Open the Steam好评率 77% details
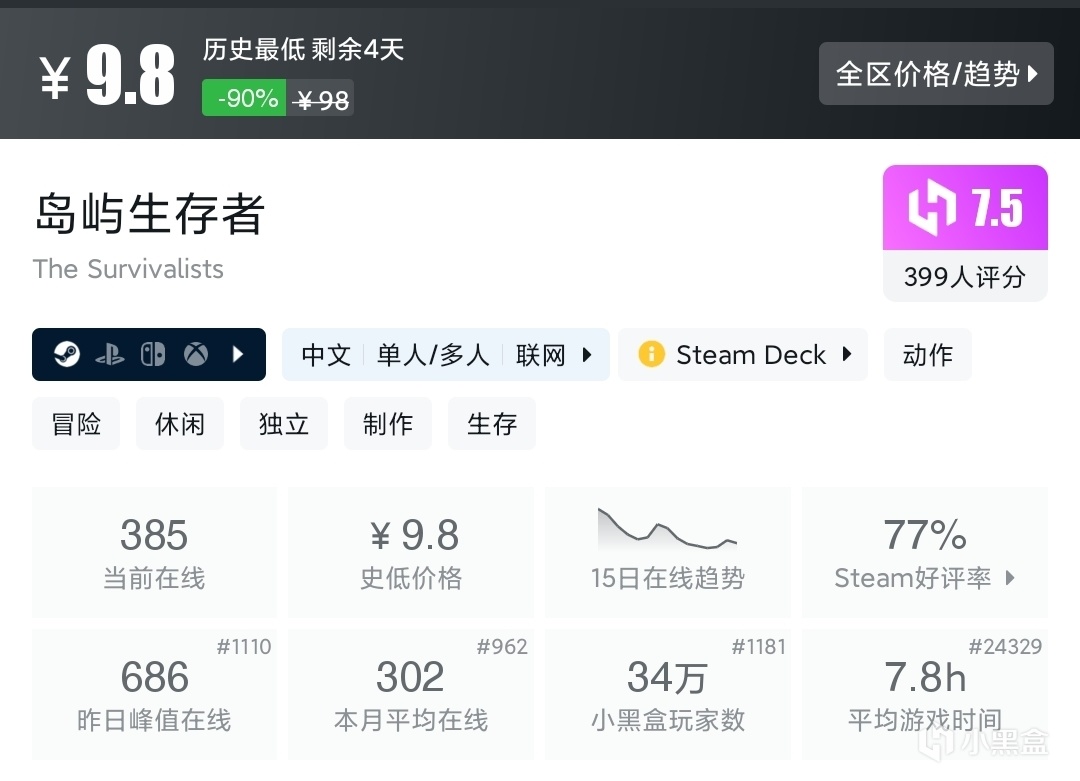 [925, 552]
